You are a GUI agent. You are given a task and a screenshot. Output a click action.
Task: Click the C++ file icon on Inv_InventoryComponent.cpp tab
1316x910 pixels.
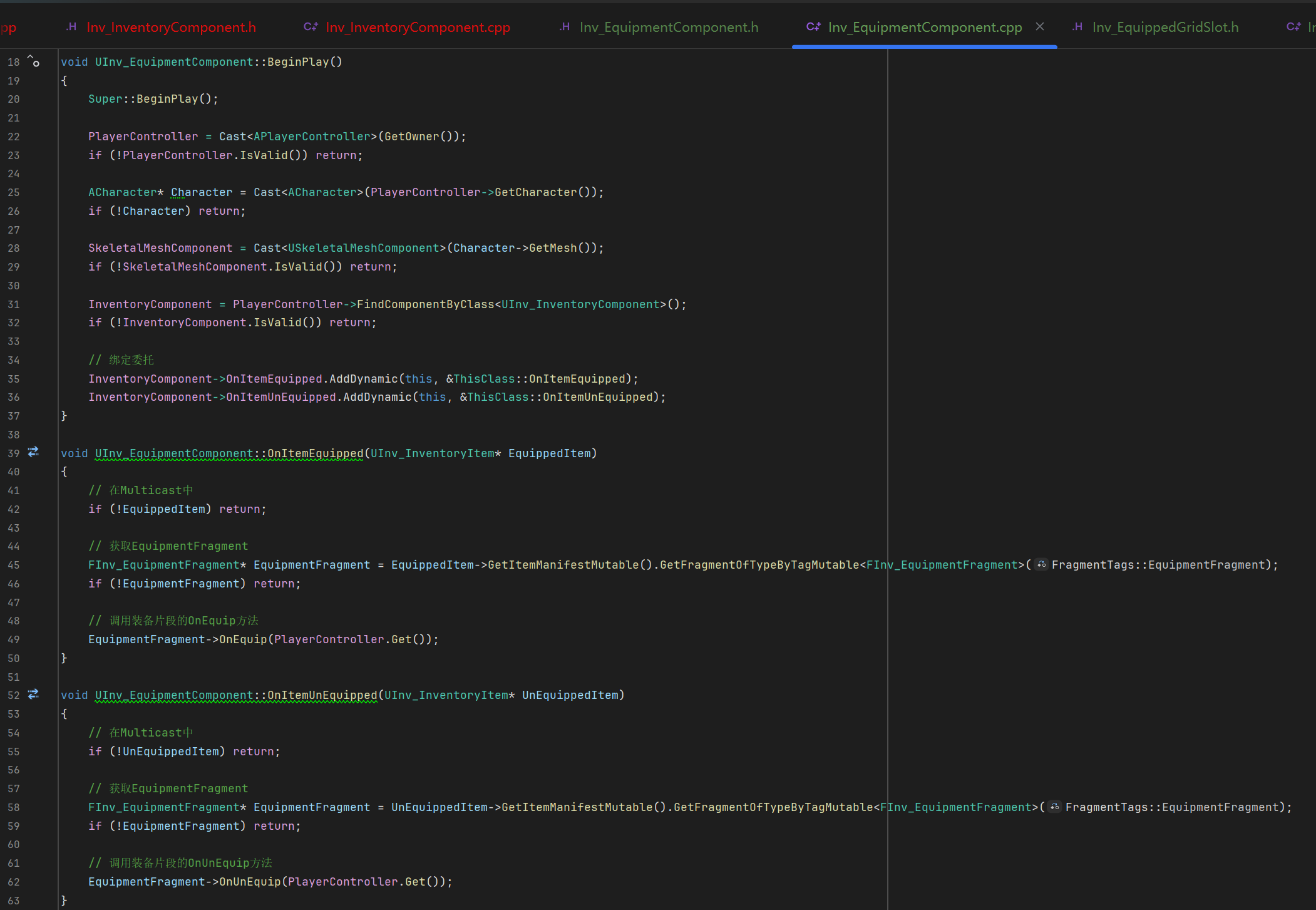pos(311,27)
